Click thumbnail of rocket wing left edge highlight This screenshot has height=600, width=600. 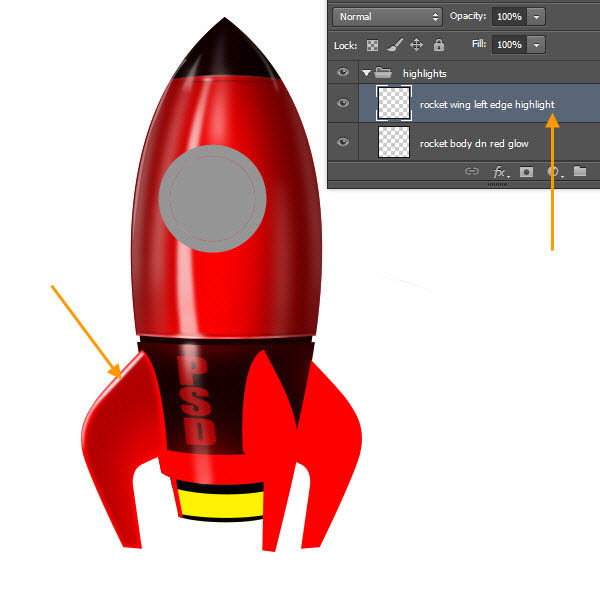(393, 104)
